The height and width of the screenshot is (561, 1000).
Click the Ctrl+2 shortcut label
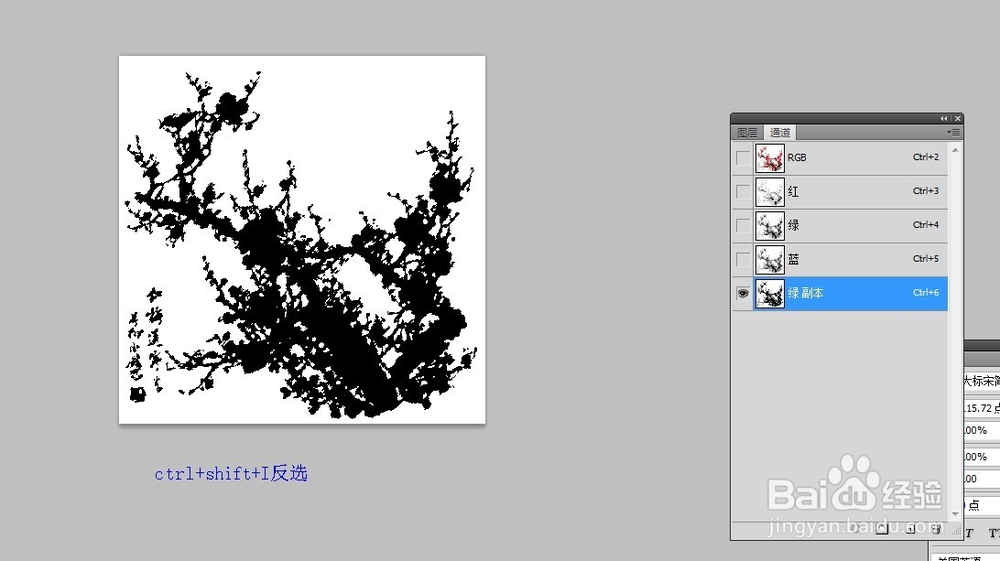pos(925,157)
